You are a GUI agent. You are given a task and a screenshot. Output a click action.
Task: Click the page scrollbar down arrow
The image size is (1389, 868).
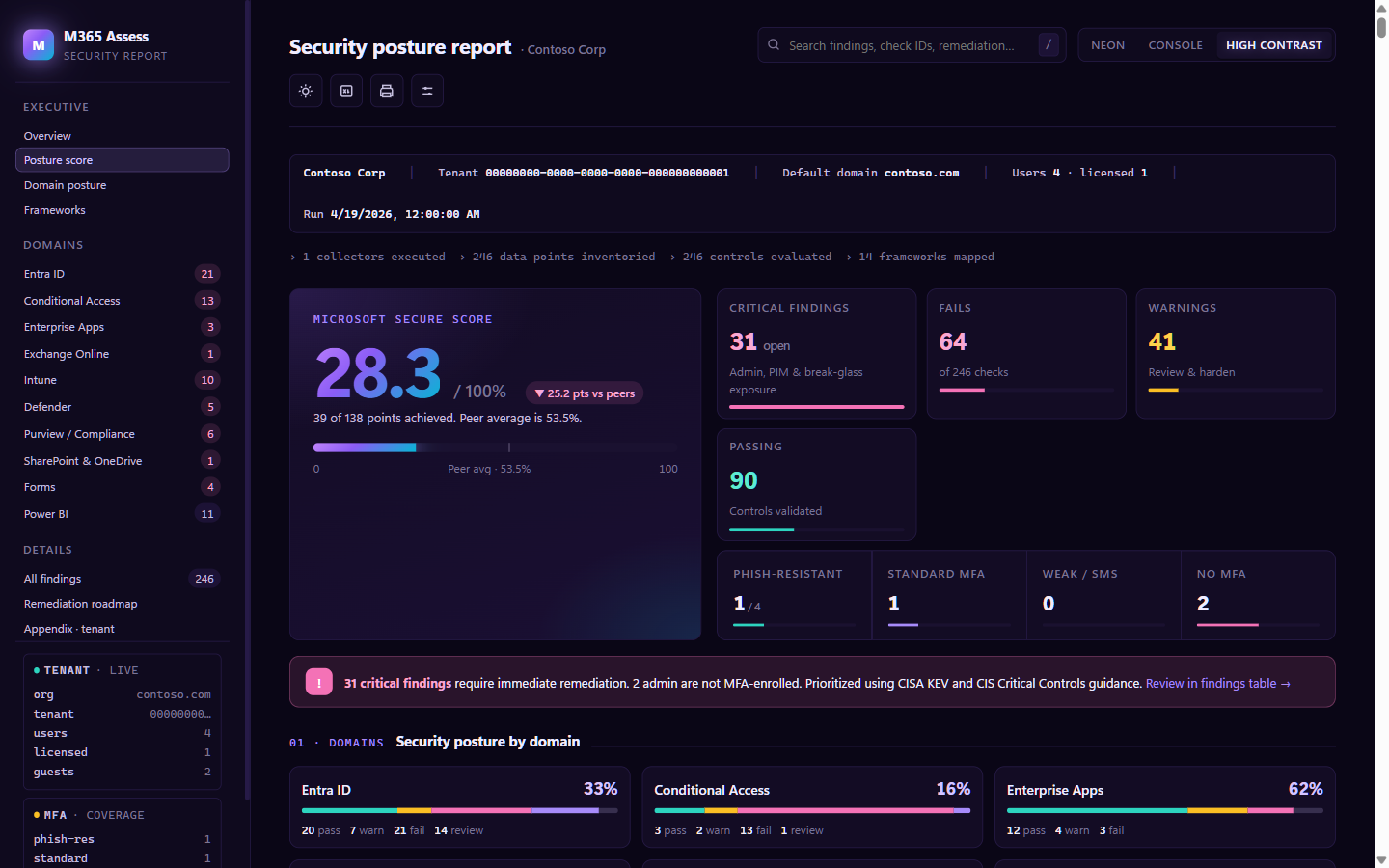[1381, 860]
